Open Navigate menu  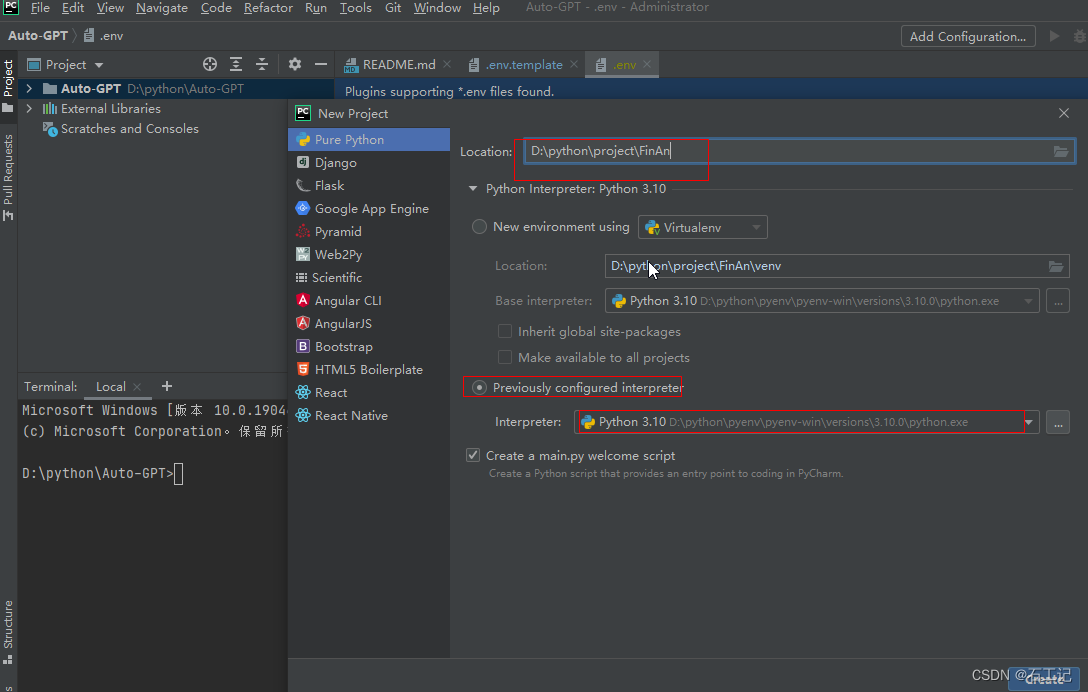pyautogui.click(x=162, y=8)
